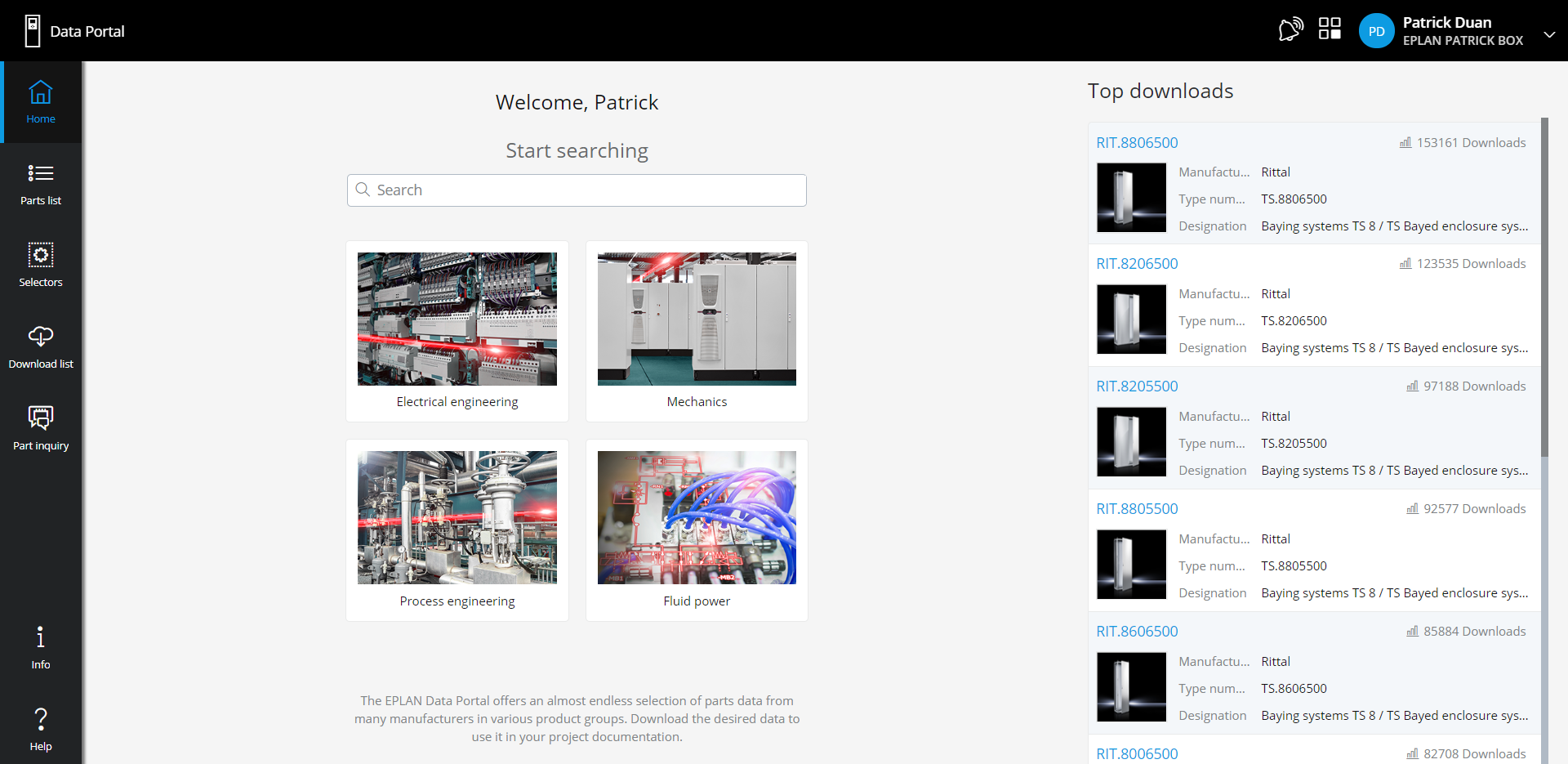Click the Welcome, Patrick heading
Viewport: 1568px width, 764px height.
(x=577, y=102)
